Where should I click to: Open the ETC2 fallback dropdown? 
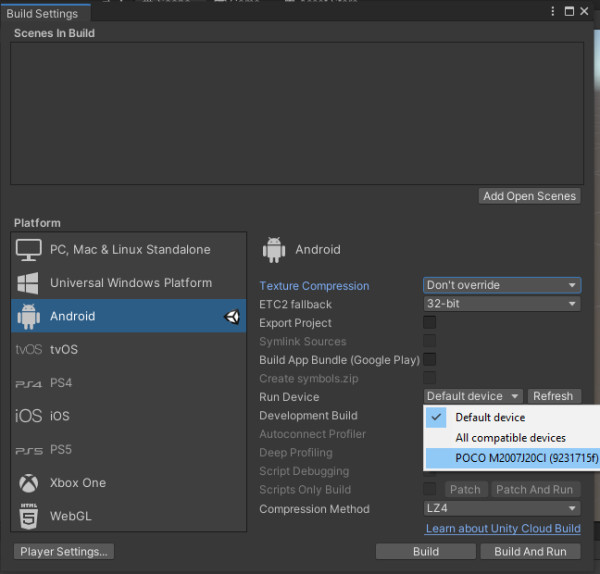tap(502, 304)
